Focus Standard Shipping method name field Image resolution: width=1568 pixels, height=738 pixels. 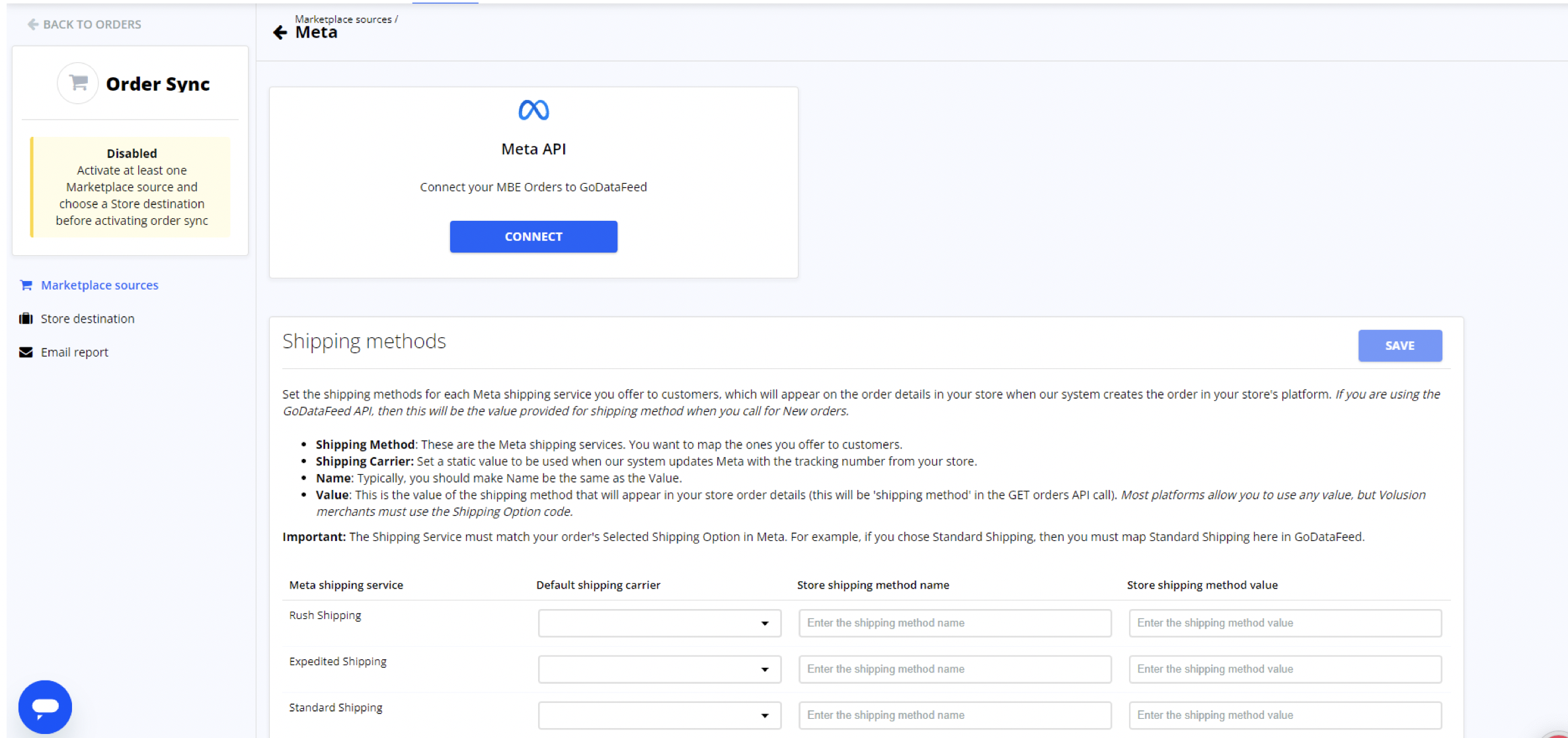(x=955, y=716)
